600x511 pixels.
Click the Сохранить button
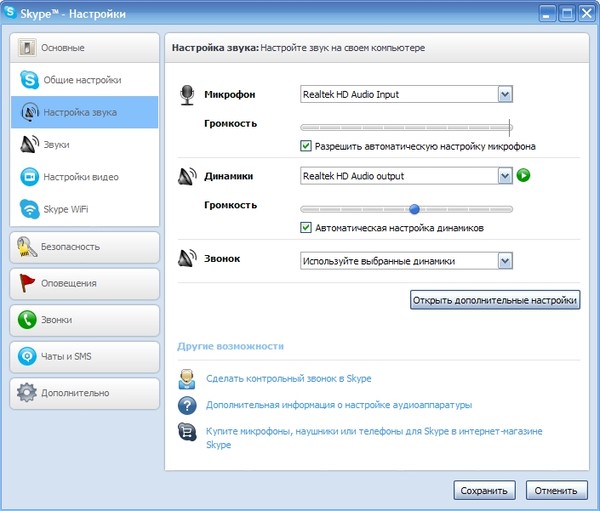coord(484,490)
